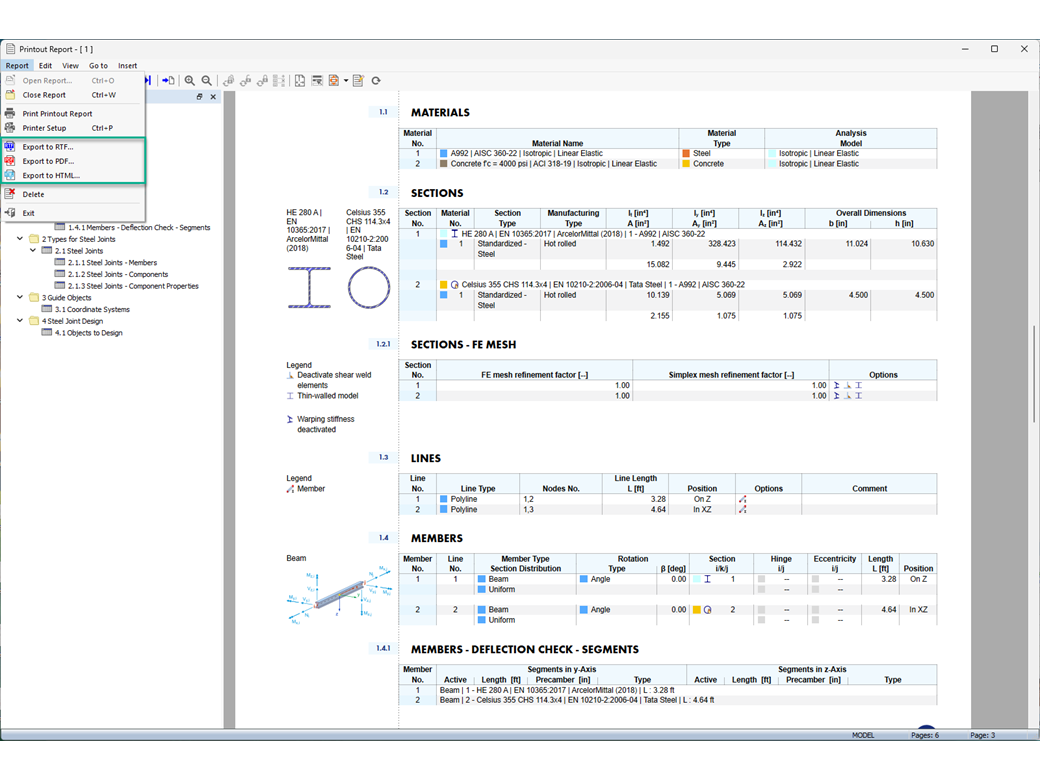Screen dimensions: 1040x780
Task: Select 1.4.1 Members - Deflection Check - Segments item
Action: tap(139, 228)
